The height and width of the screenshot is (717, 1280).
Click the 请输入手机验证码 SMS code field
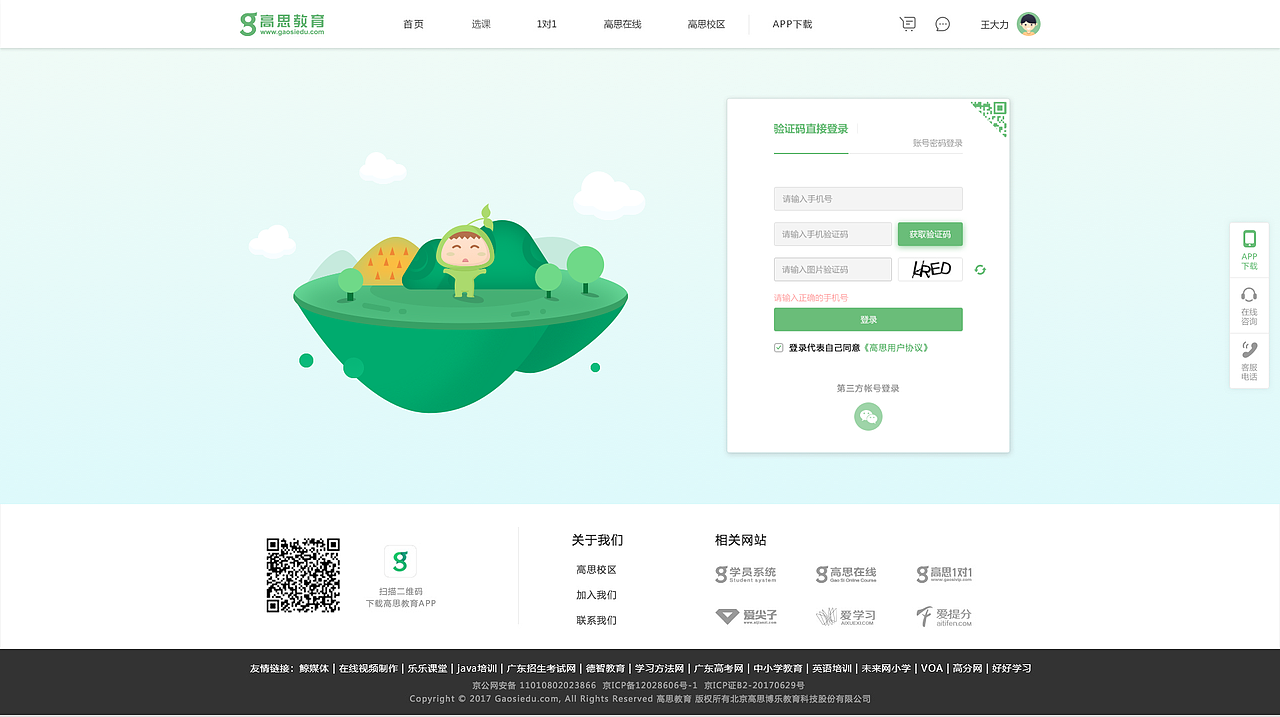pyautogui.click(x=833, y=234)
